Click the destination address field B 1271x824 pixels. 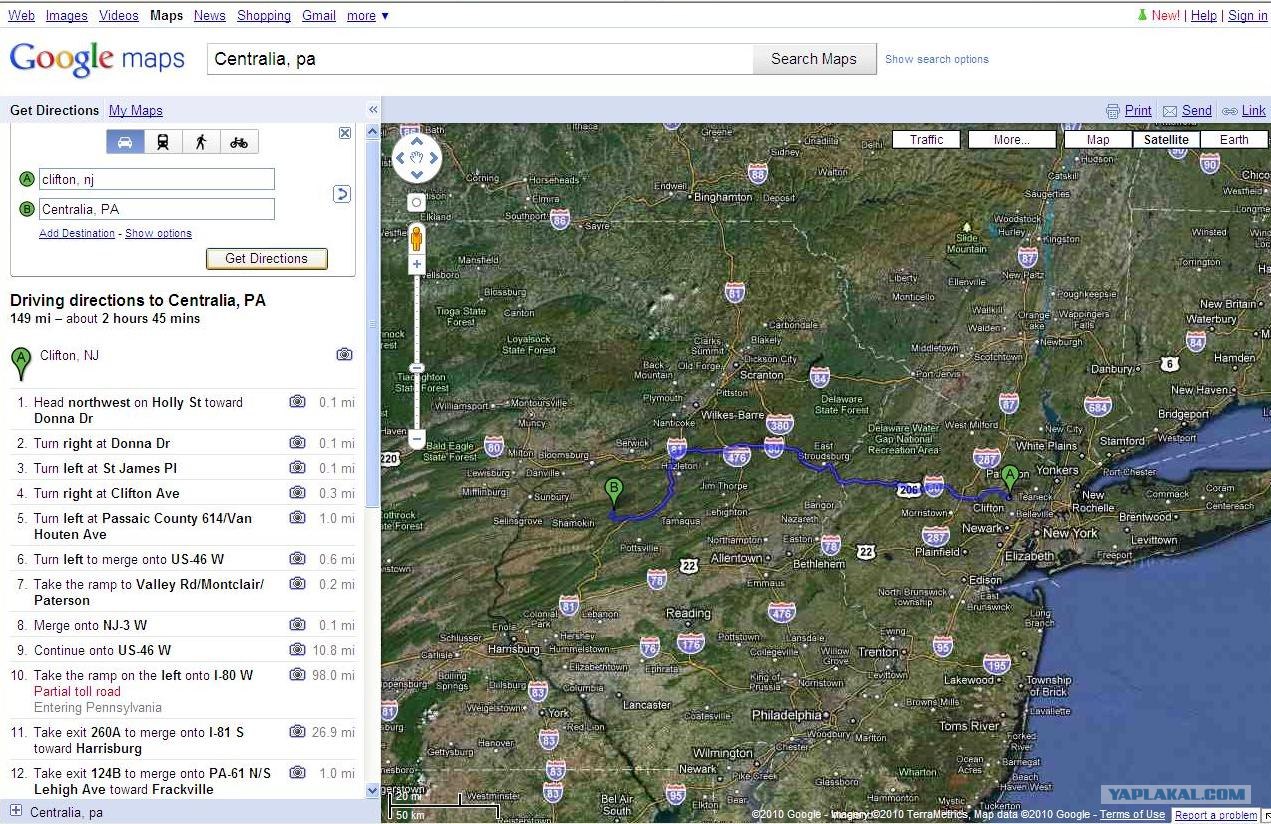click(x=157, y=209)
